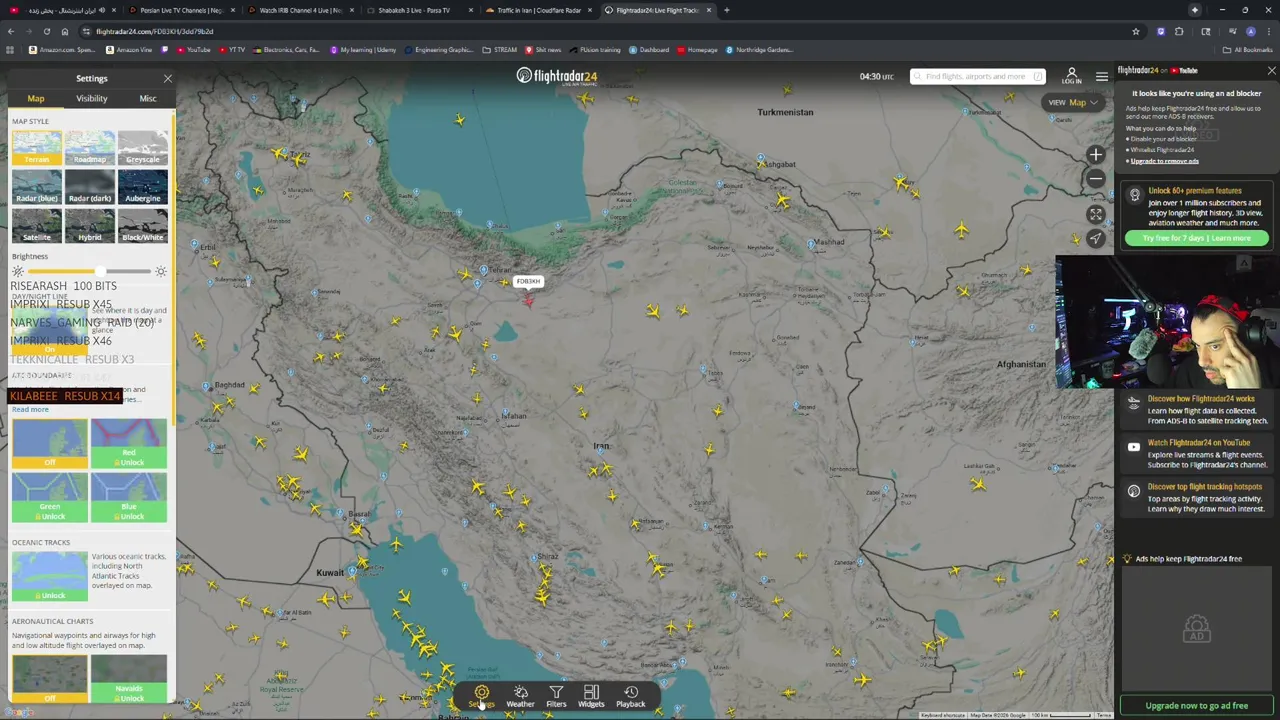Open the VIEW Map dropdown
The width and height of the screenshot is (1280, 720).
[1073, 102]
